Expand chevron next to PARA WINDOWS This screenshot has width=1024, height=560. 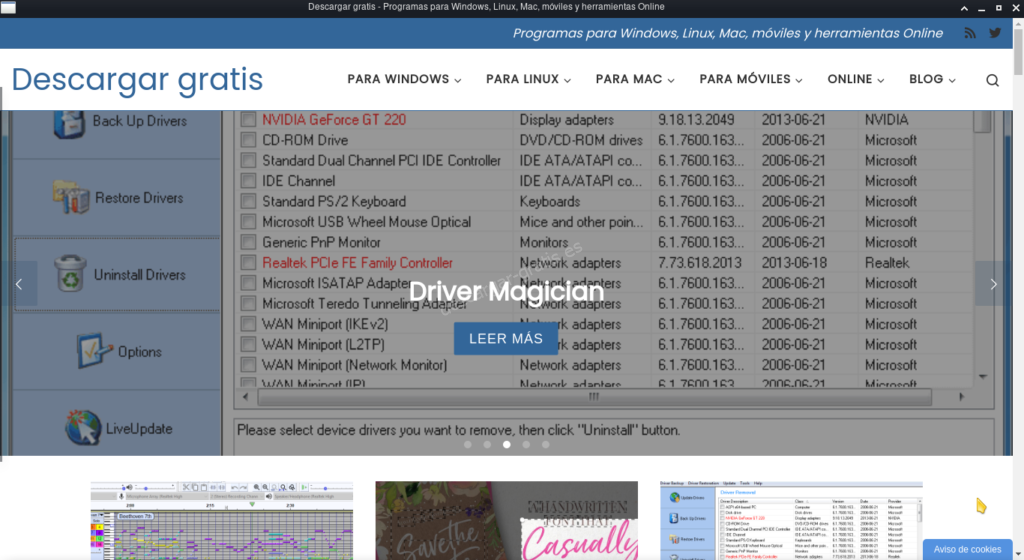point(458,80)
